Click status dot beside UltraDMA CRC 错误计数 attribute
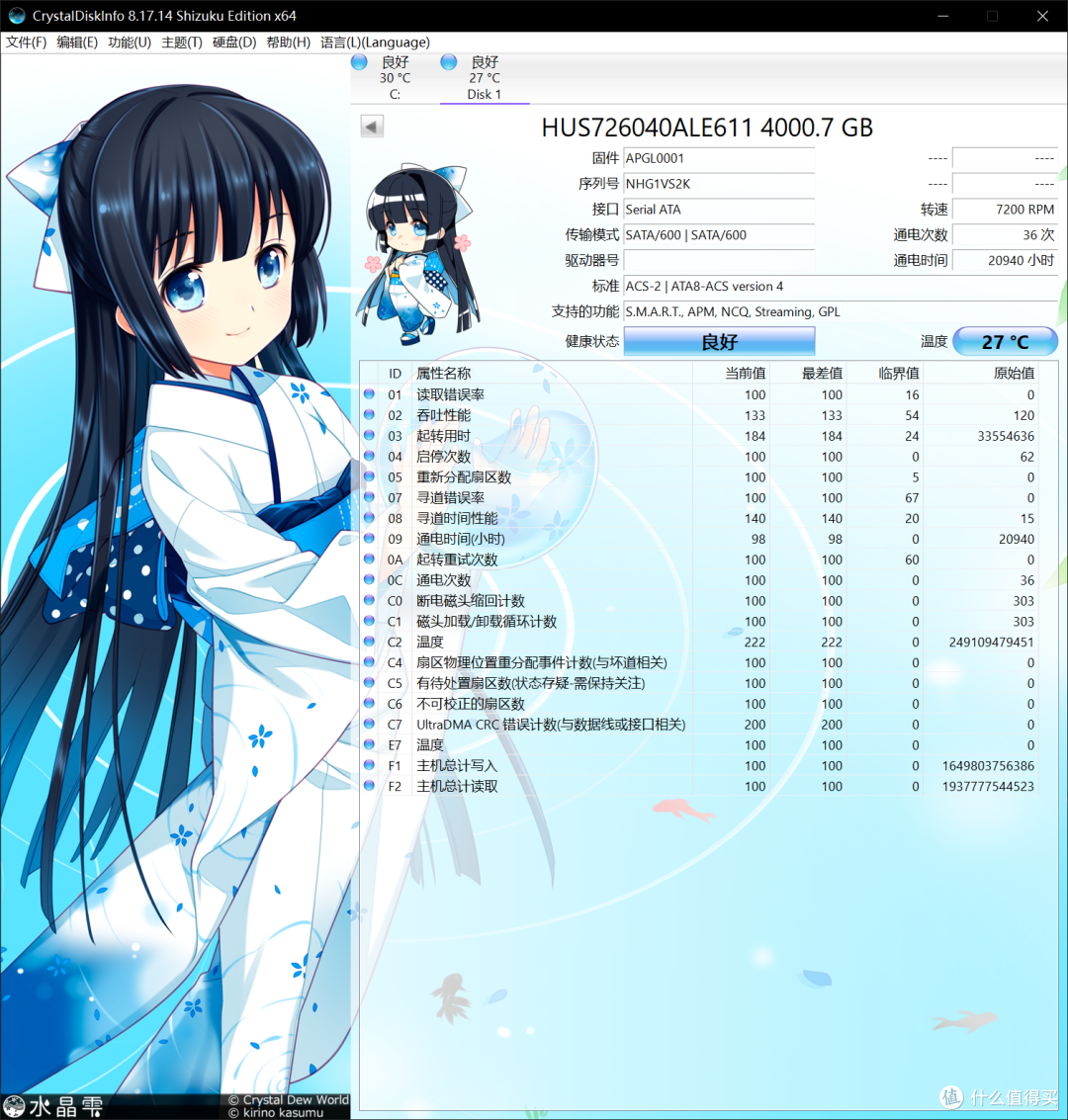The width and height of the screenshot is (1068, 1120). pyautogui.click(x=368, y=724)
